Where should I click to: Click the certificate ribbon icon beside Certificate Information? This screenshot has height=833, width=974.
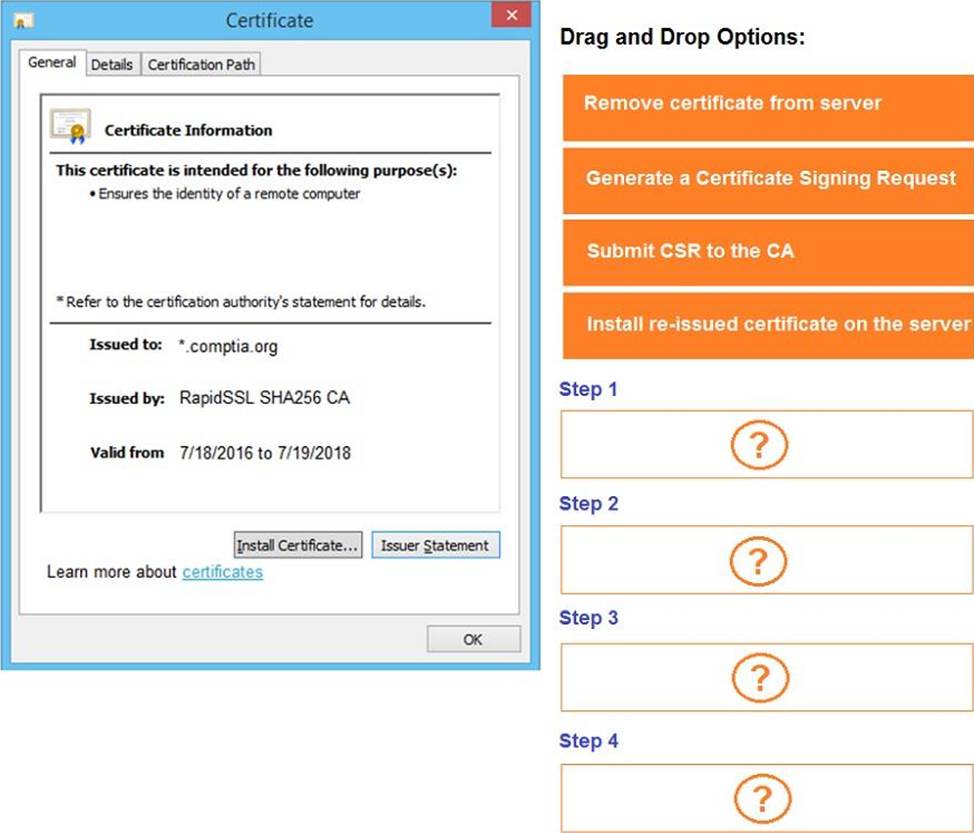pyautogui.click(x=70, y=127)
